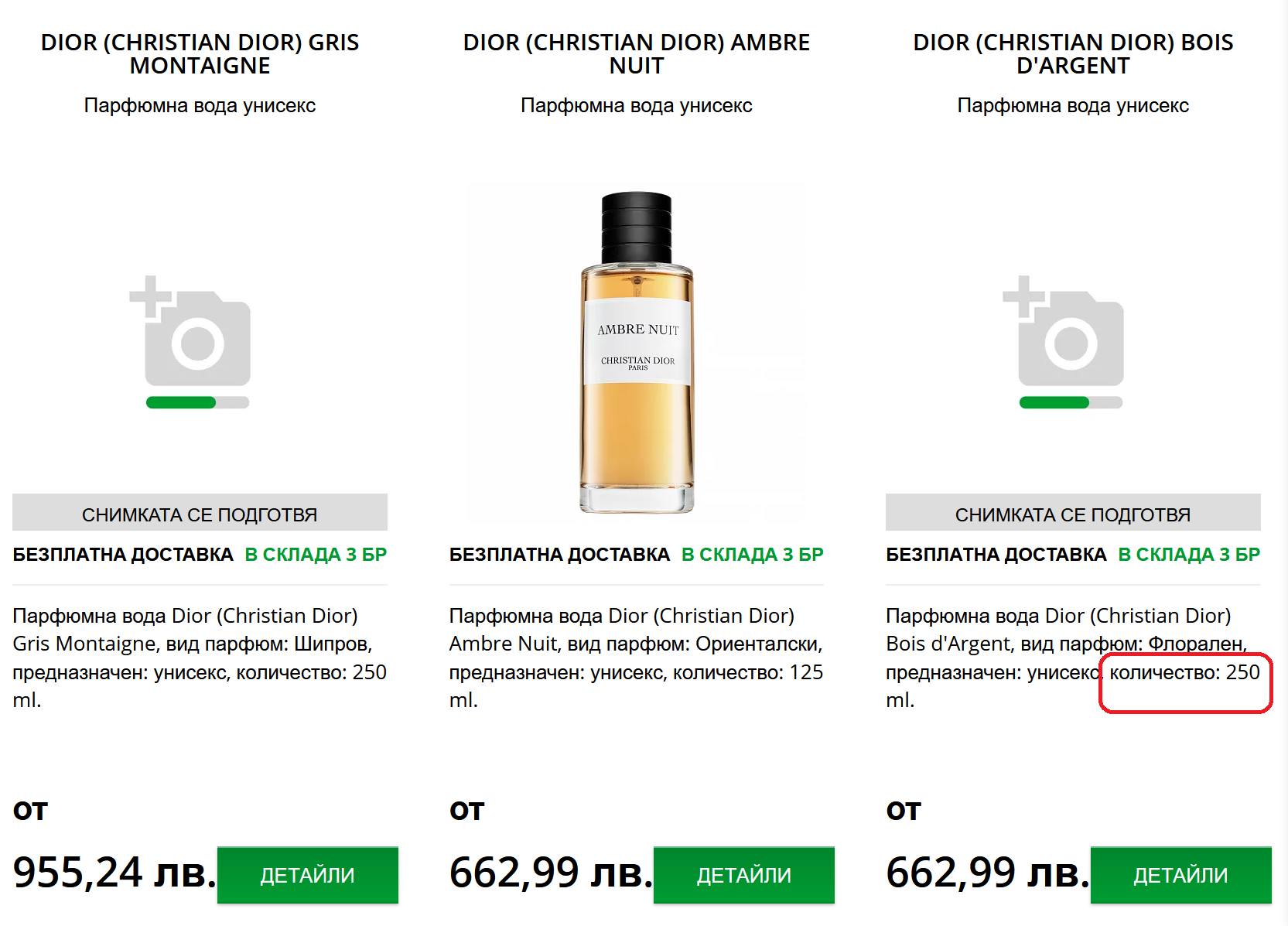Viewport: 1288px width, 926px height.
Task: Click the Gris Montaigne 'СНИМКАТА СЕ ПОДГОТВЯ' banner
Action: pos(200,512)
